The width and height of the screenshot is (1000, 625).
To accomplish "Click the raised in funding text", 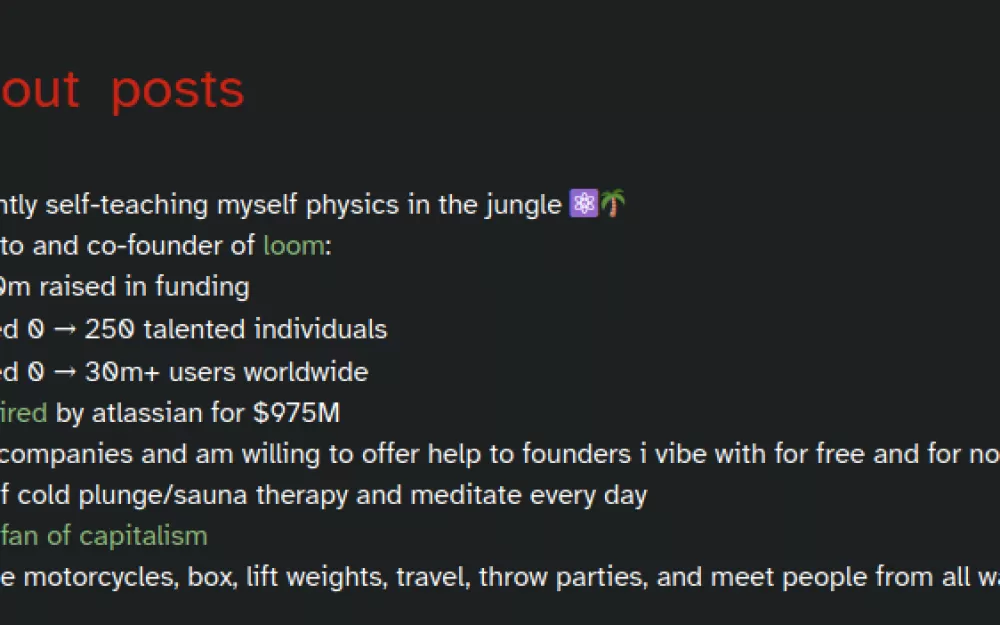I will 144,287.
